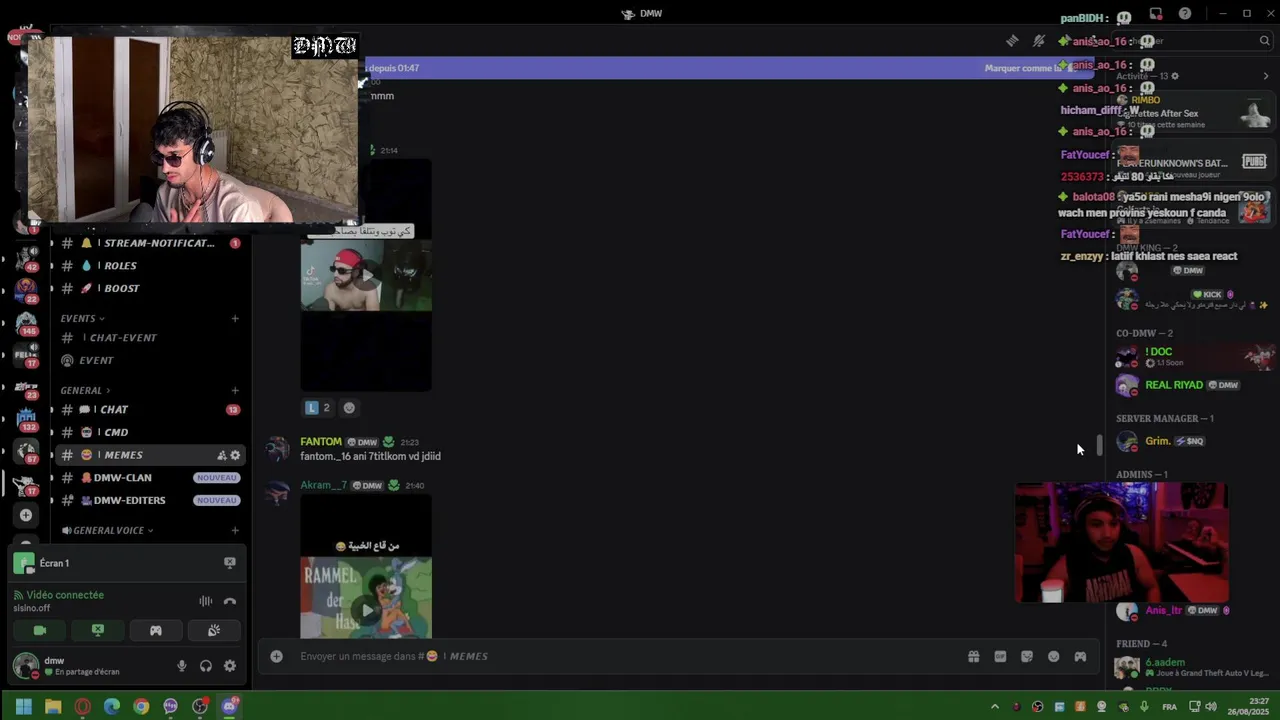Image resolution: width=1280 pixels, height=720 pixels.
Task: Open the inbox icon in the title bar
Action: (x=1156, y=14)
